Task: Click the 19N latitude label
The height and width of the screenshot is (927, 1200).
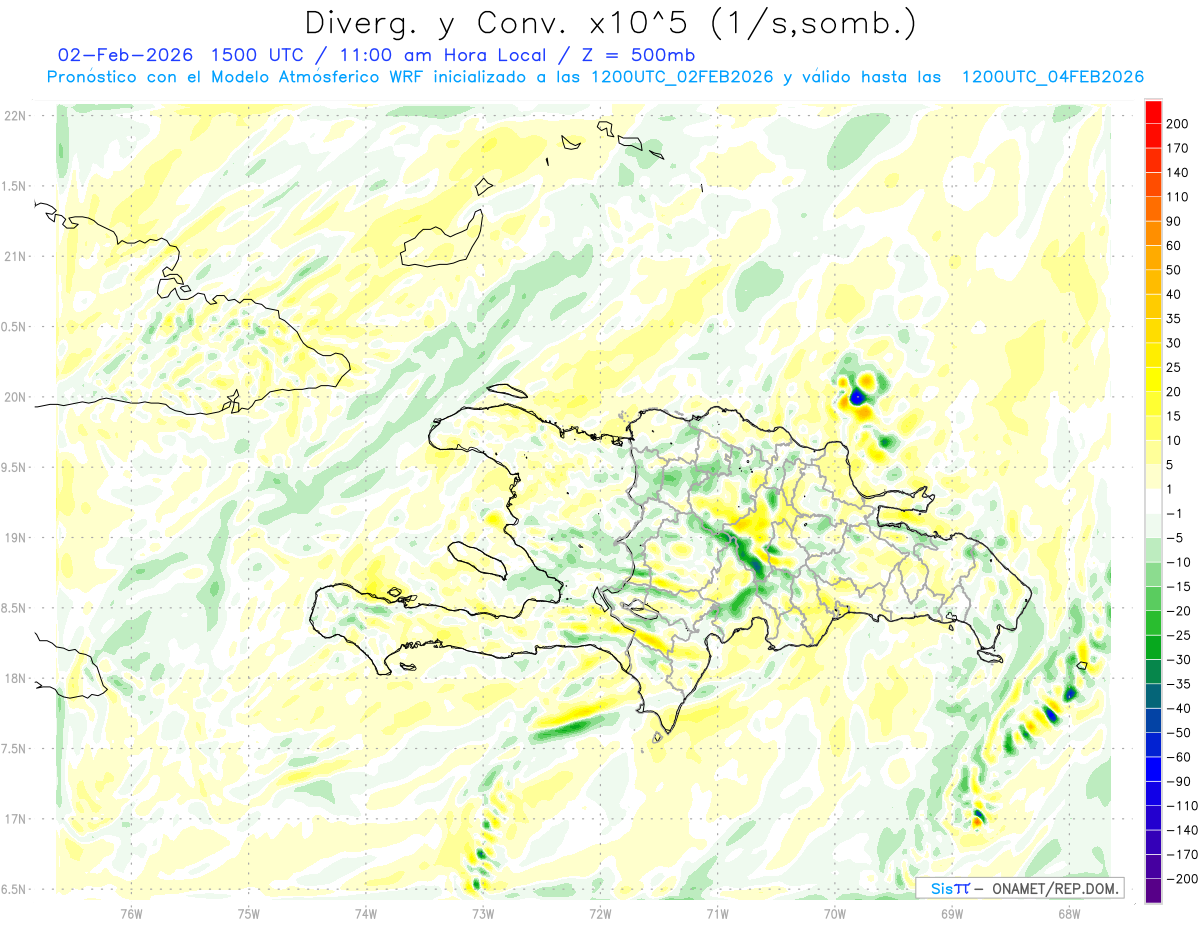Action: coord(15,538)
